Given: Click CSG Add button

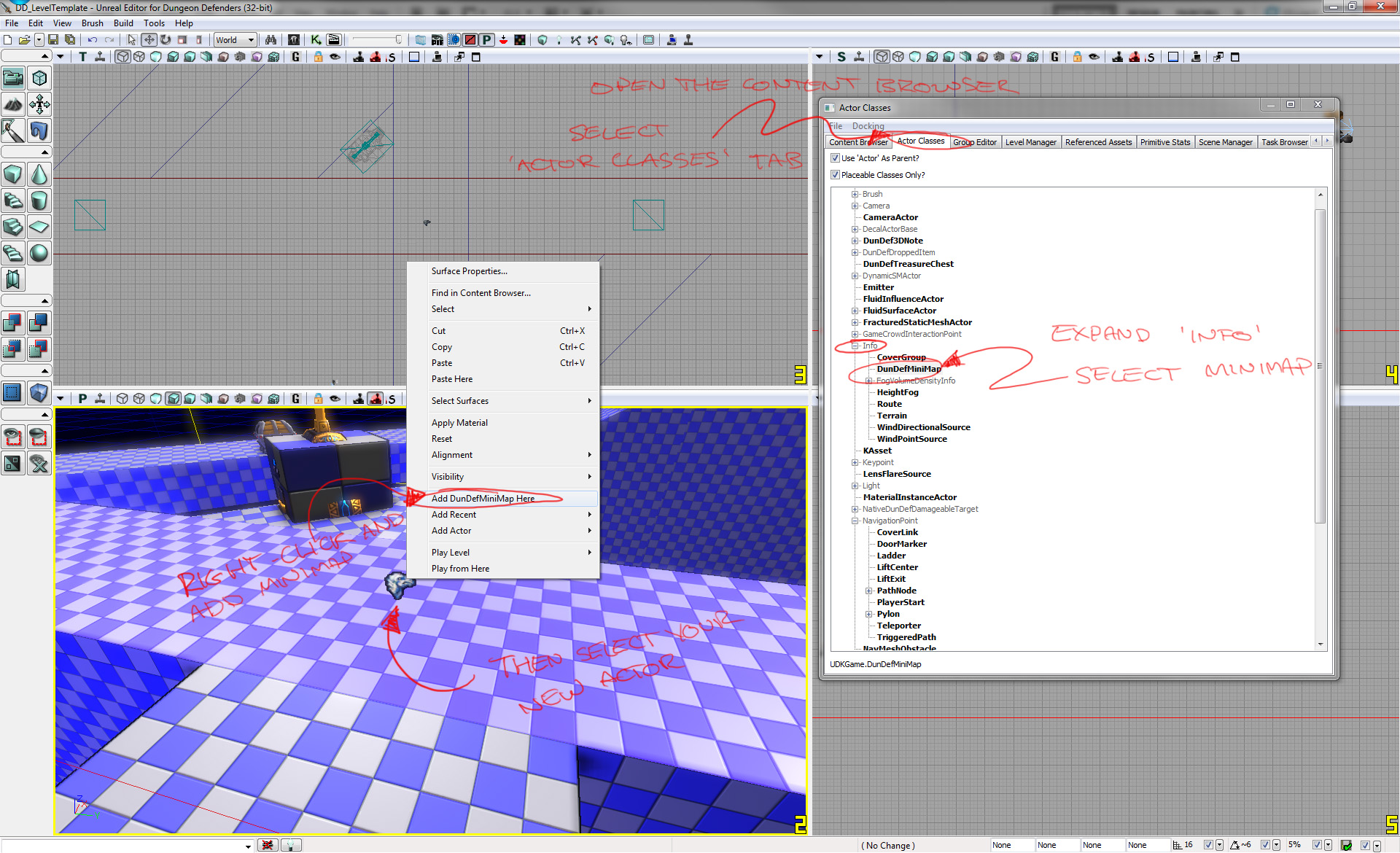Looking at the screenshot, I should click(x=13, y=323).
